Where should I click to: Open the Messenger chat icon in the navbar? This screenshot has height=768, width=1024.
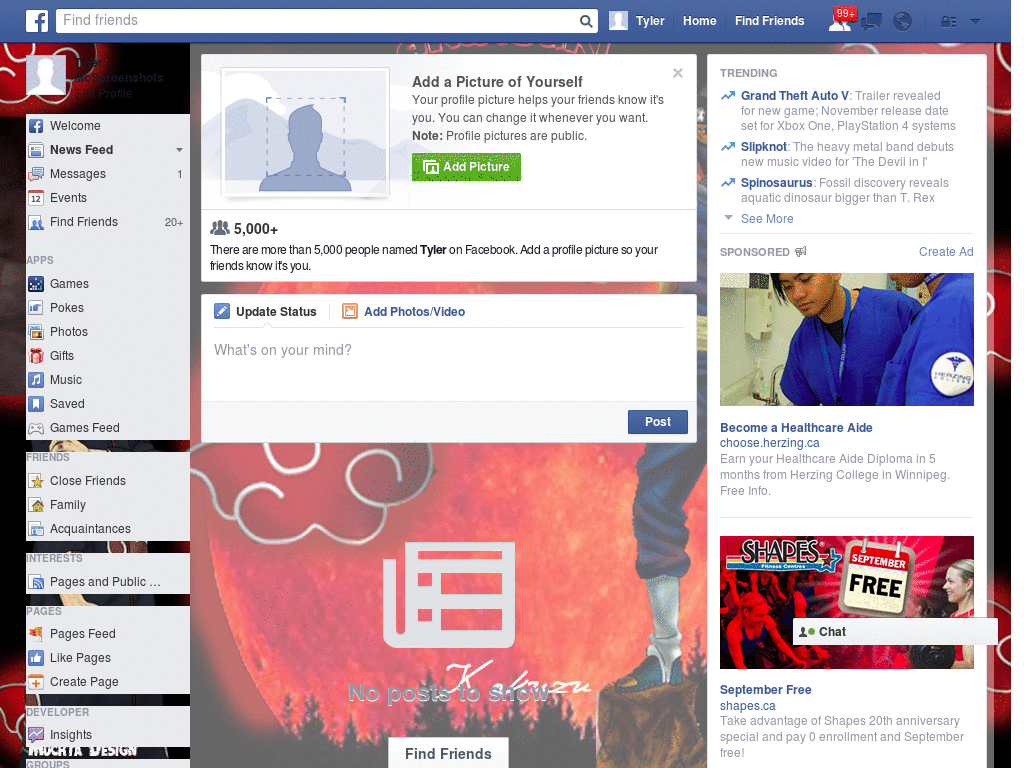pos(871,20)
